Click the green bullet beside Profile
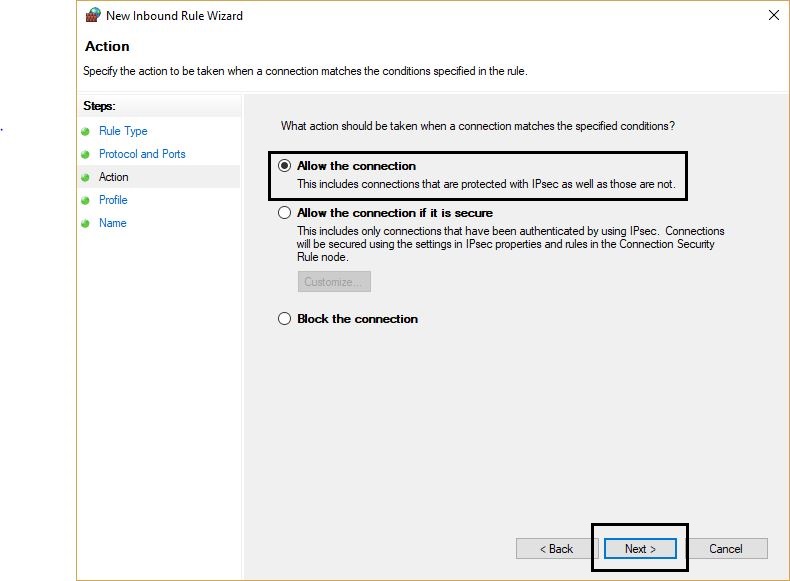 tap(85, 201)
